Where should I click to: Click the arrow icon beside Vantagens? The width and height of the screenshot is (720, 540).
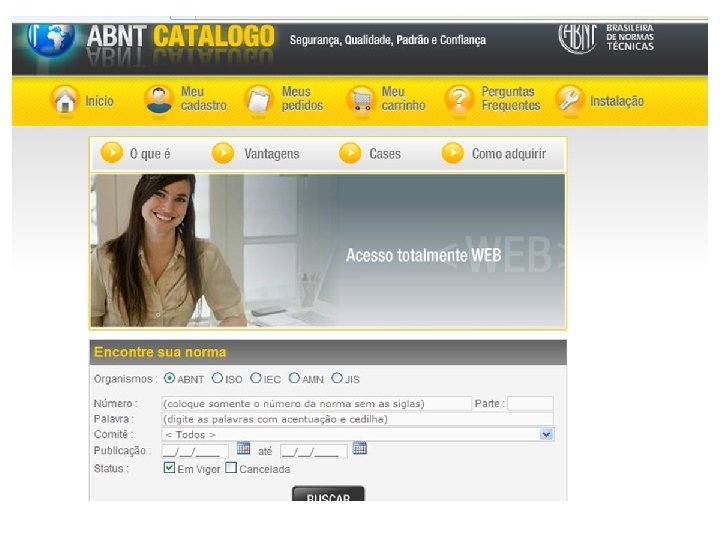[x=223, y=152]
